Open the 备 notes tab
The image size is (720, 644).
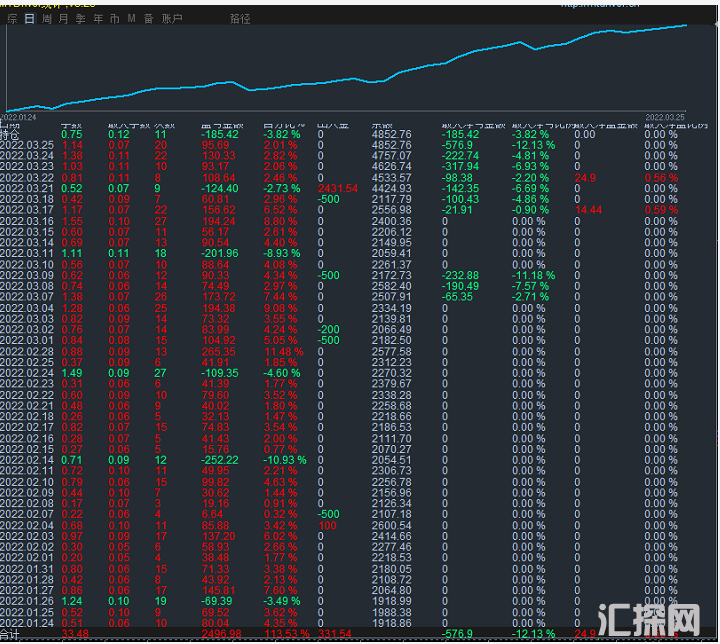click(x=148, y=19)
